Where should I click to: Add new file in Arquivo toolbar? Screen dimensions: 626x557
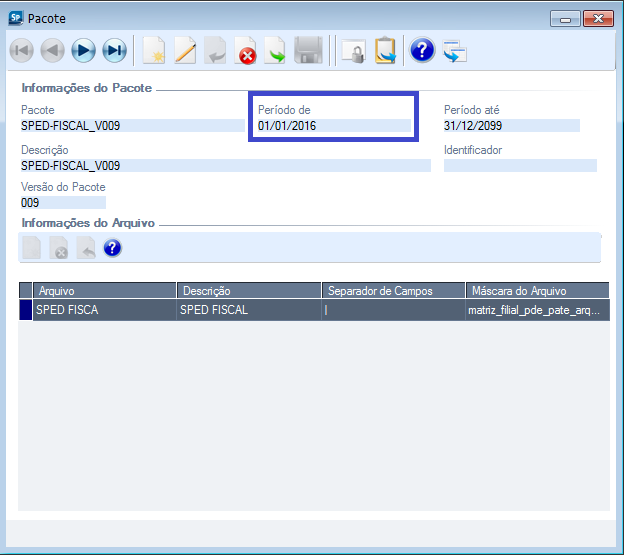[x=32, y=248]
